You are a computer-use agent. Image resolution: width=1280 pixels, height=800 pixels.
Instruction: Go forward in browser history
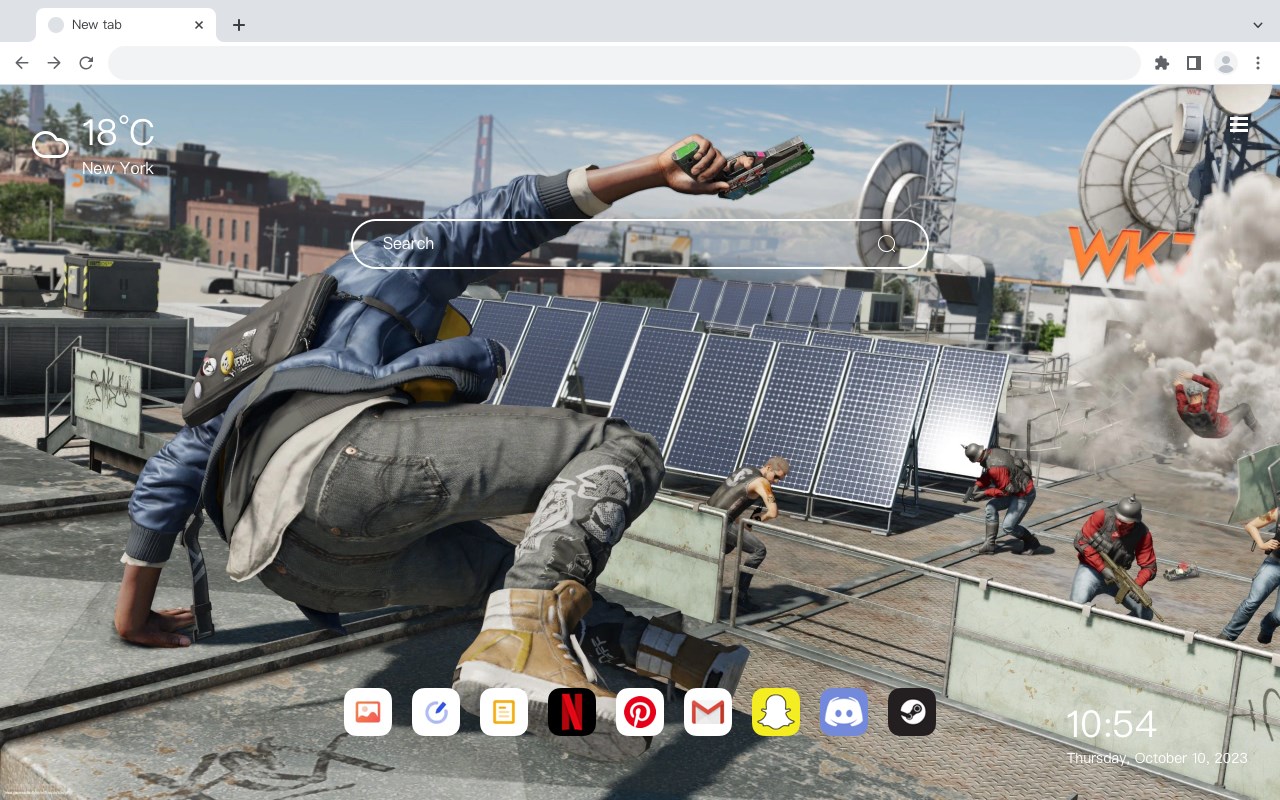click(54, 63)
